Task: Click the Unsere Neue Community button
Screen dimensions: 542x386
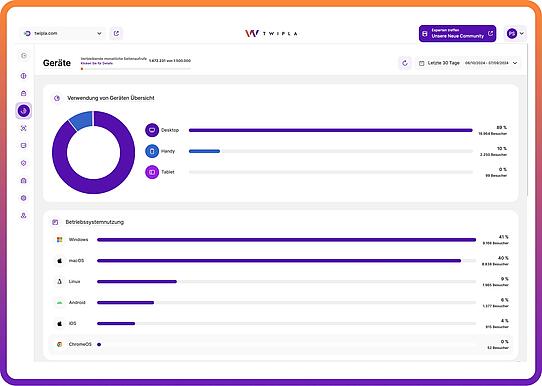Action: pos(457,34)
